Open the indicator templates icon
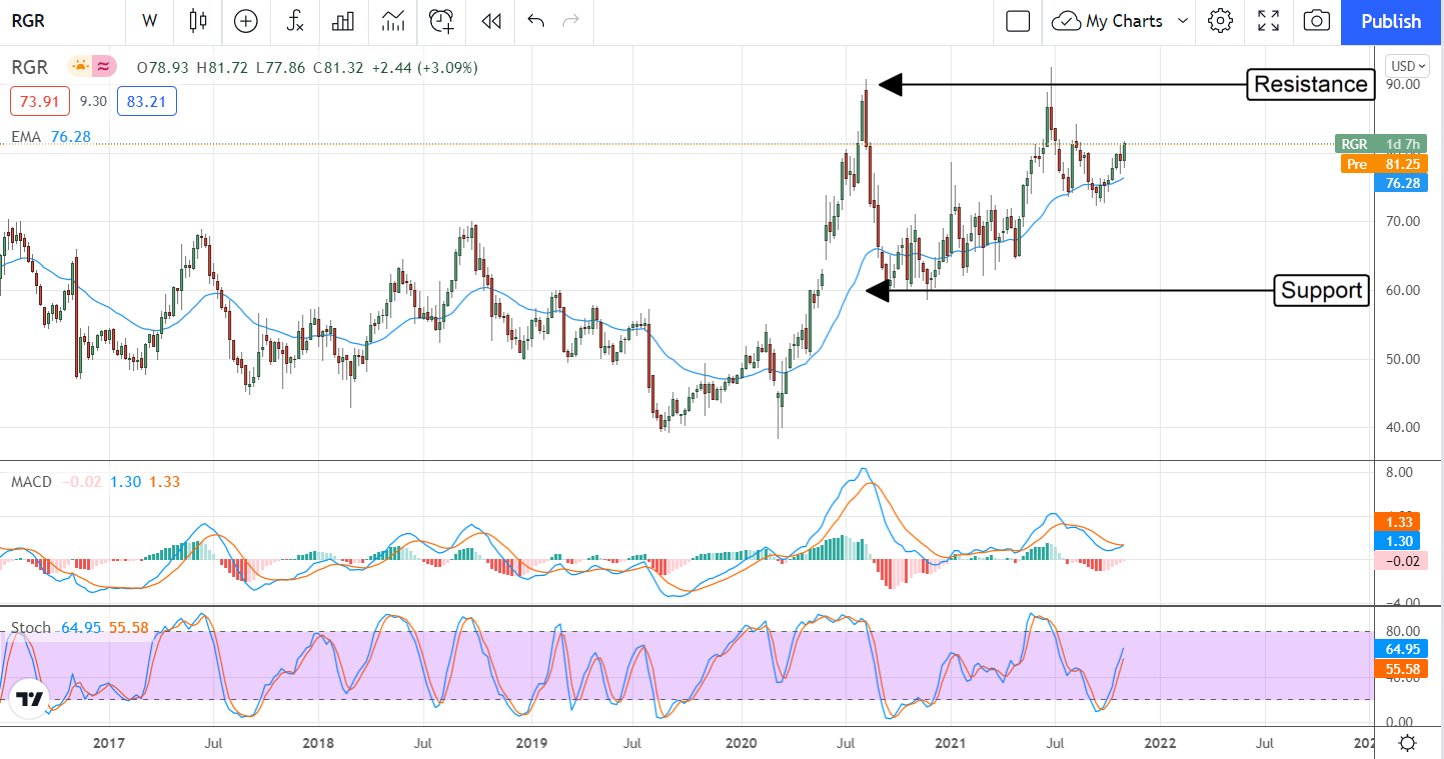Image resolution: width=1444 pixels, height=759 pixels. pyautogui.click(x=393, y=21)
